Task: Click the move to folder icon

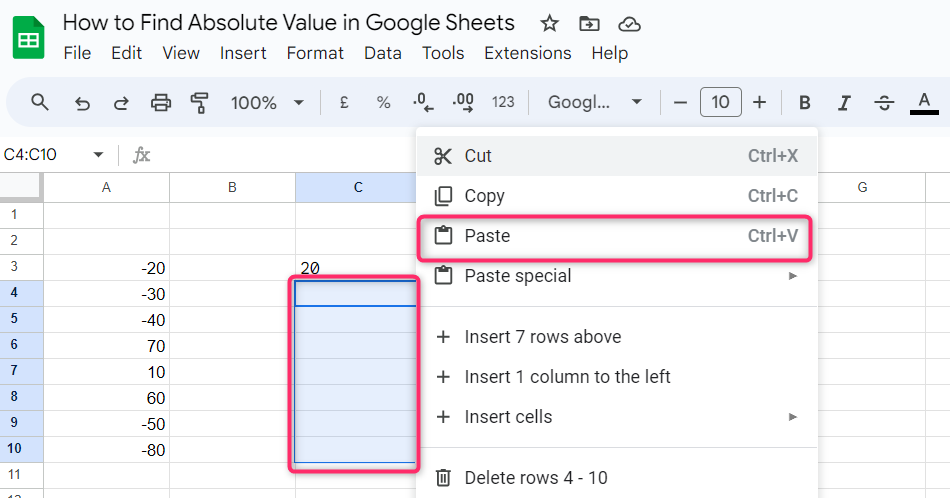Action: 589,23
